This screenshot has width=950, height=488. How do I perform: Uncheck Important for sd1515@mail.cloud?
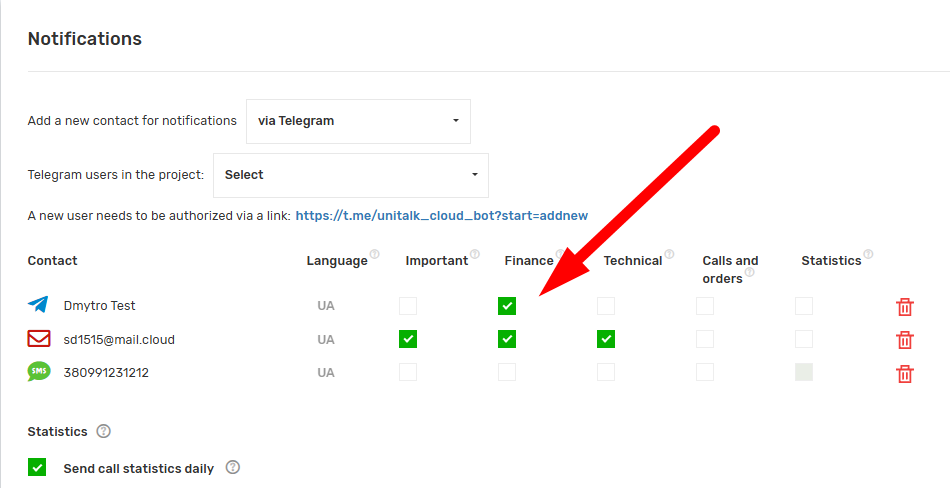[408, 339]
